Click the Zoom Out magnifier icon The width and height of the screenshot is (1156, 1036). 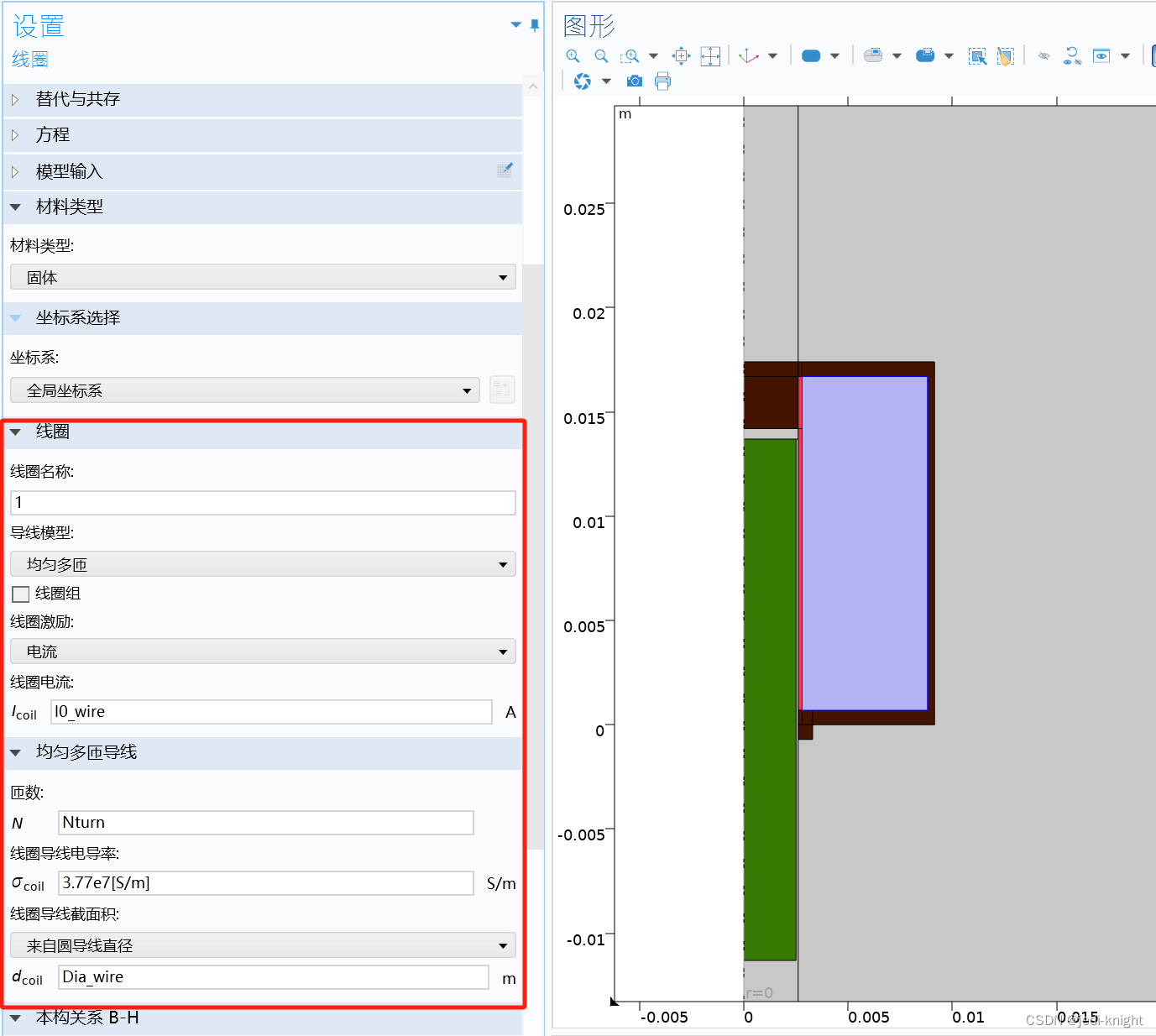coord(601,56)
